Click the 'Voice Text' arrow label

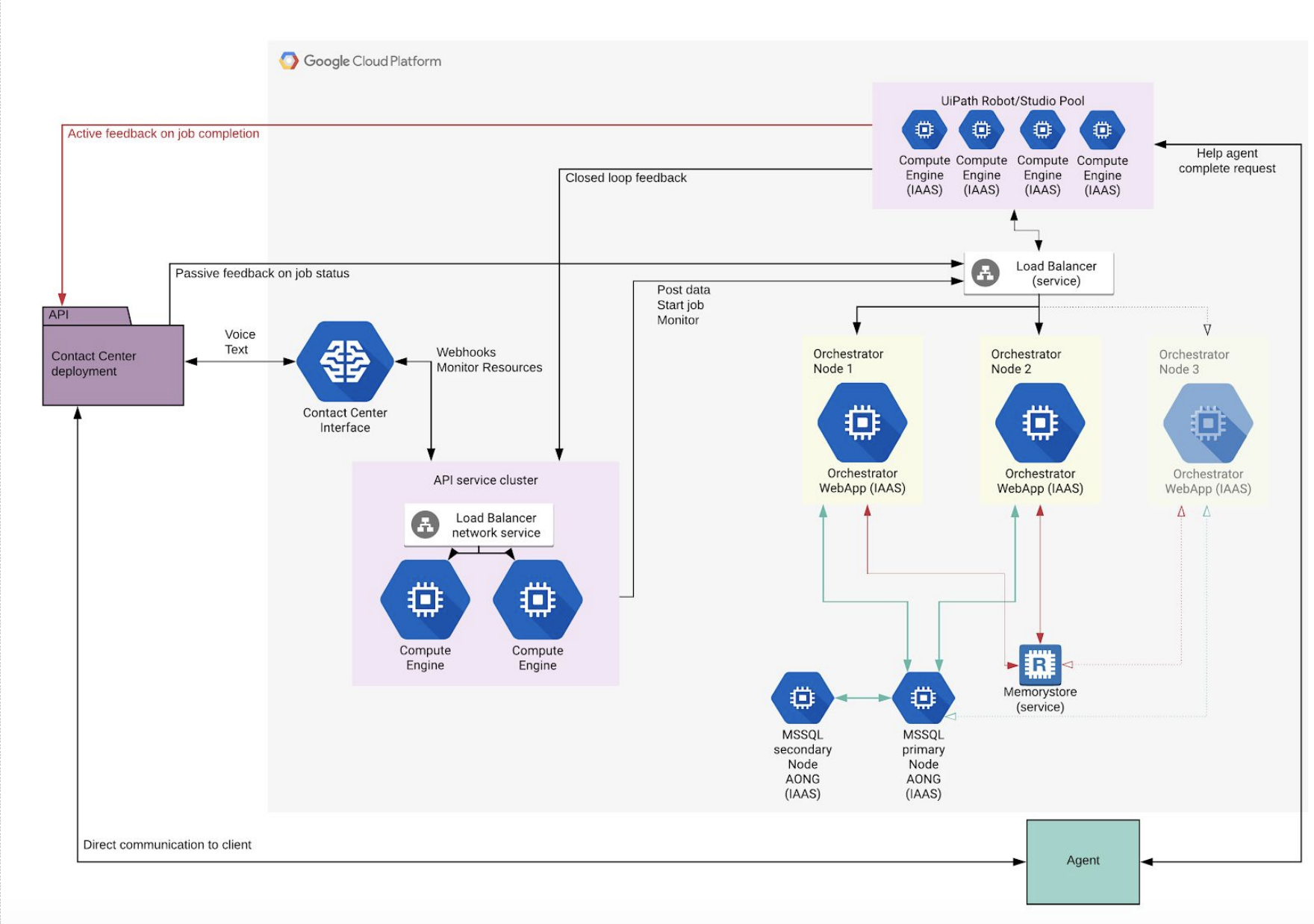pyautogui.click(x=240, y=342)
